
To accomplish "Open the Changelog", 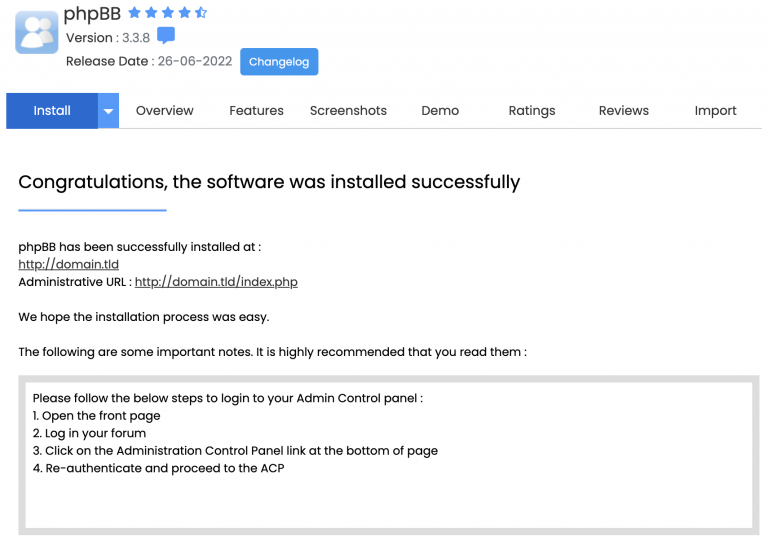I will click(x=279, y=61).
